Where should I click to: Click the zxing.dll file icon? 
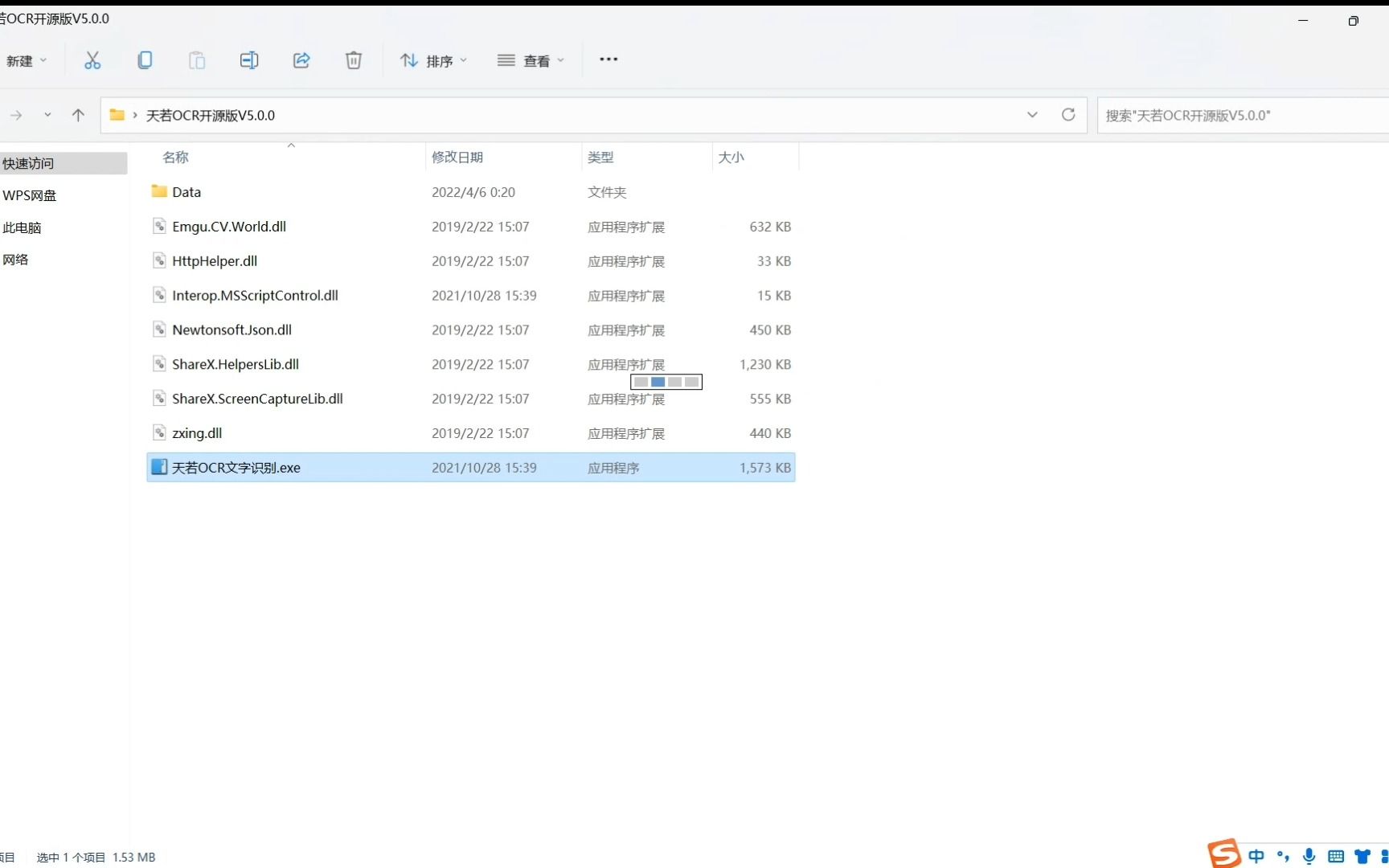[x=159, y=432]
